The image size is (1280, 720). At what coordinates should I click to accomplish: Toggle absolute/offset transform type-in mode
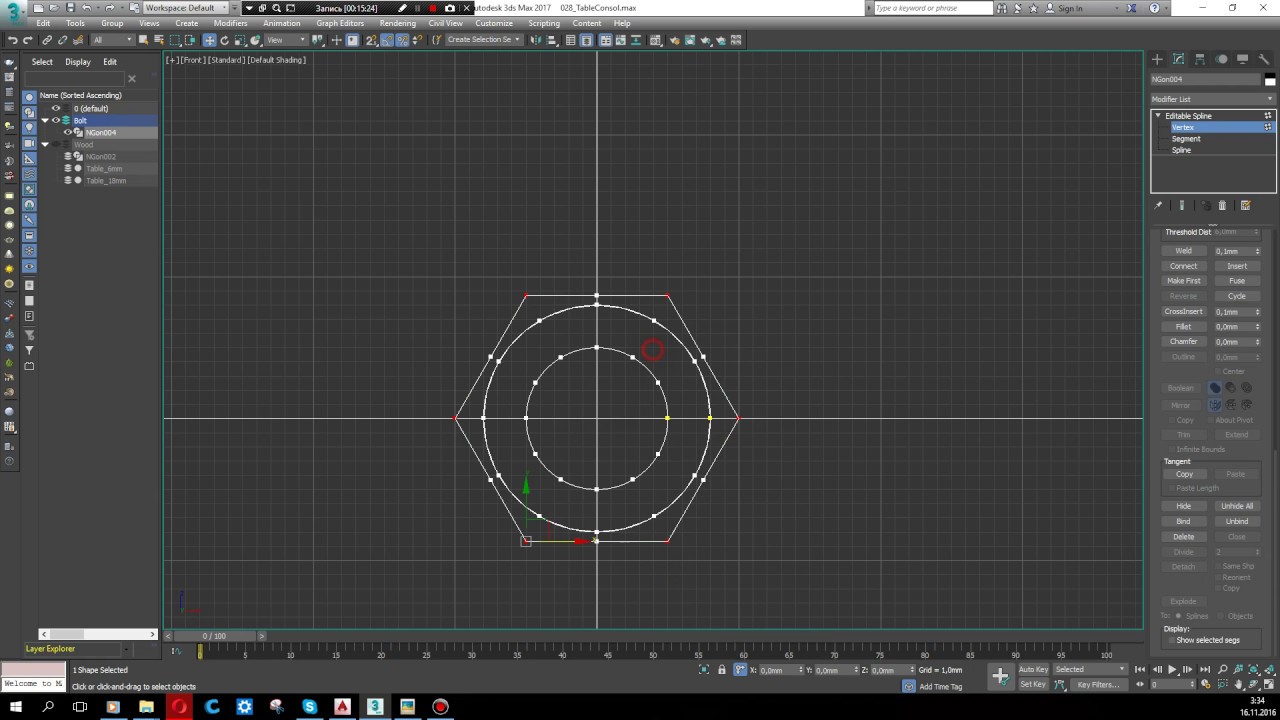[x=740, y=670]
